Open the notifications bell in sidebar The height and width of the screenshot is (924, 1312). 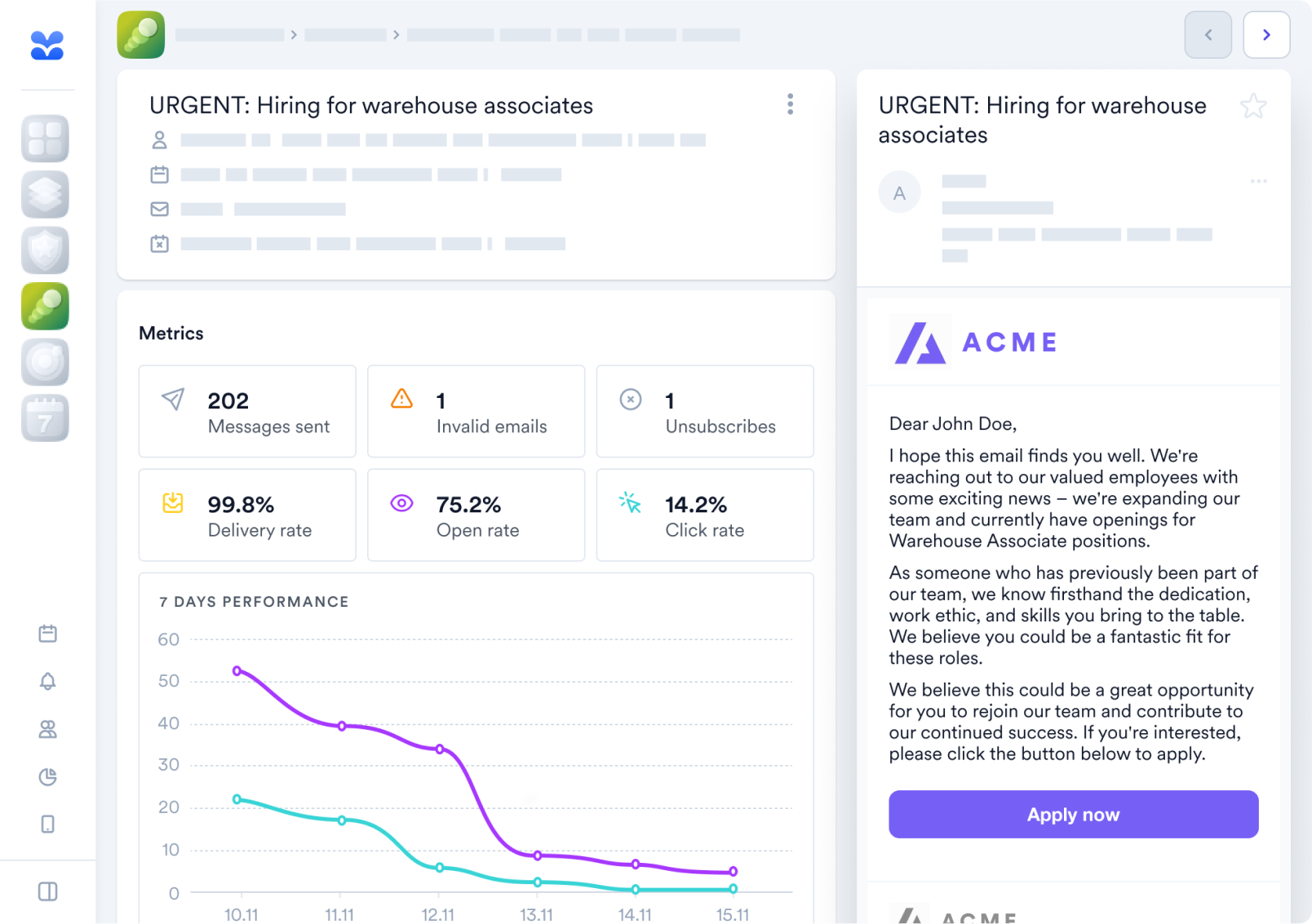click(48, 681)
